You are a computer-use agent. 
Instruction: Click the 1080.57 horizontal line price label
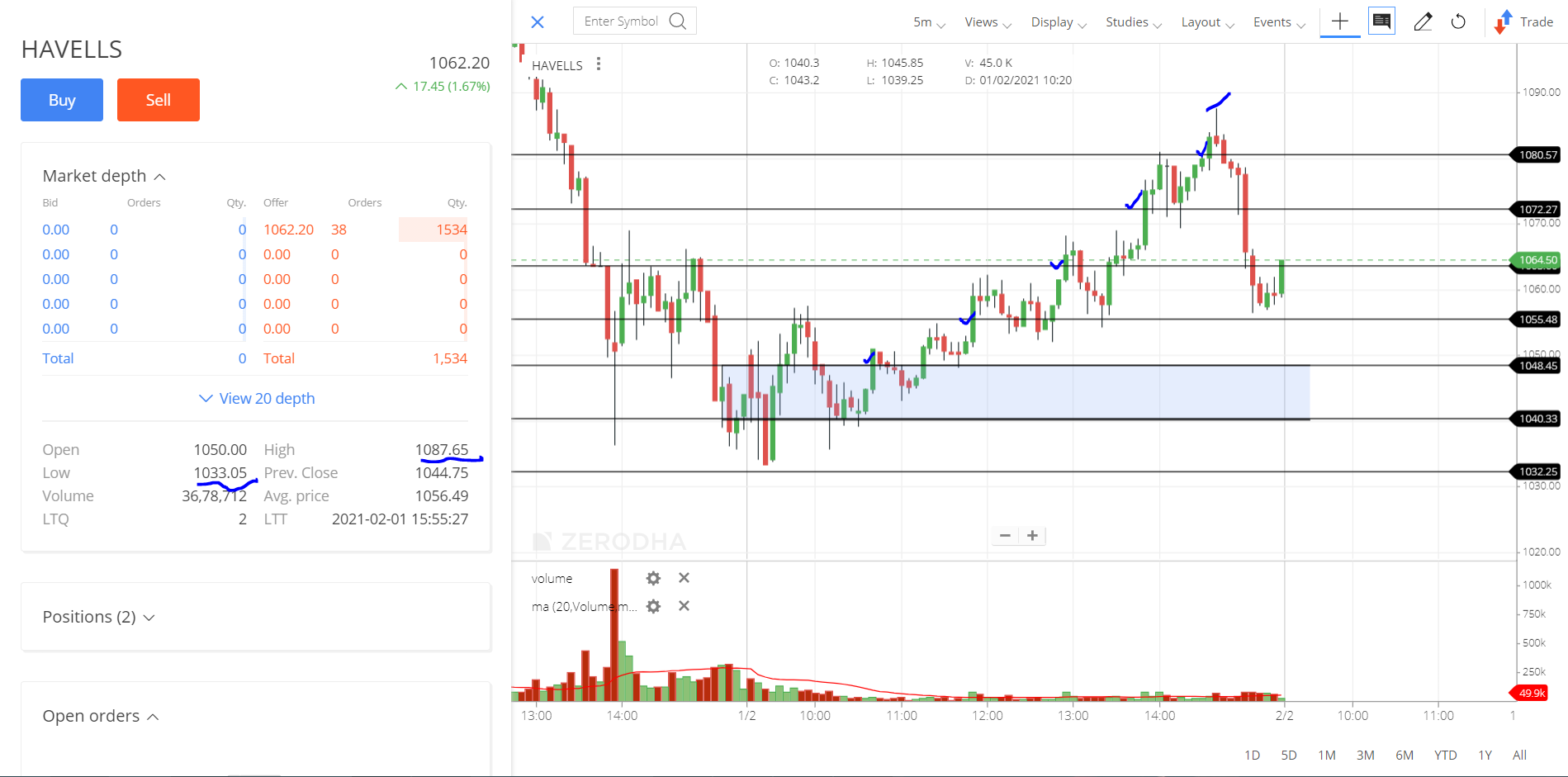pos(1537,154)
